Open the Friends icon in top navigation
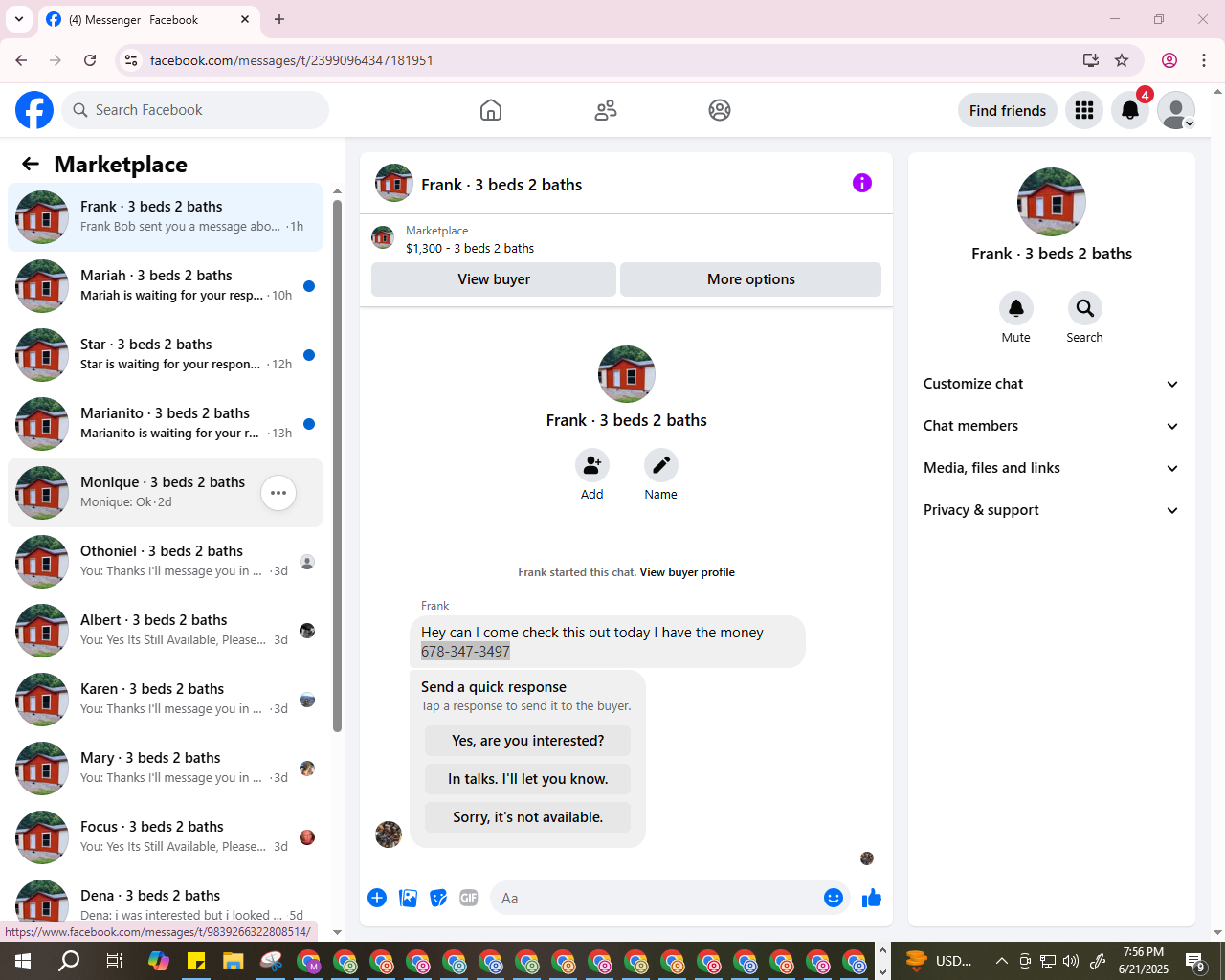Screen dimensions: 1225x980 click(606, 110)
